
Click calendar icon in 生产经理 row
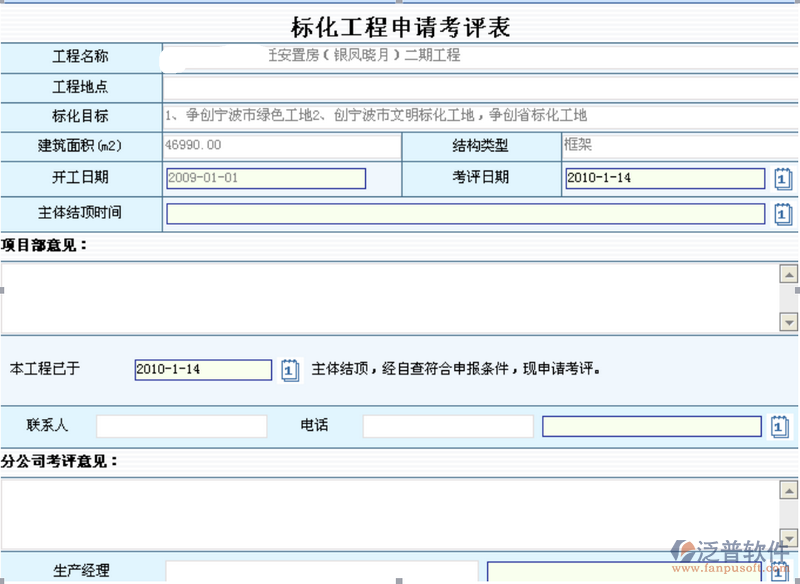pos(780,574)
